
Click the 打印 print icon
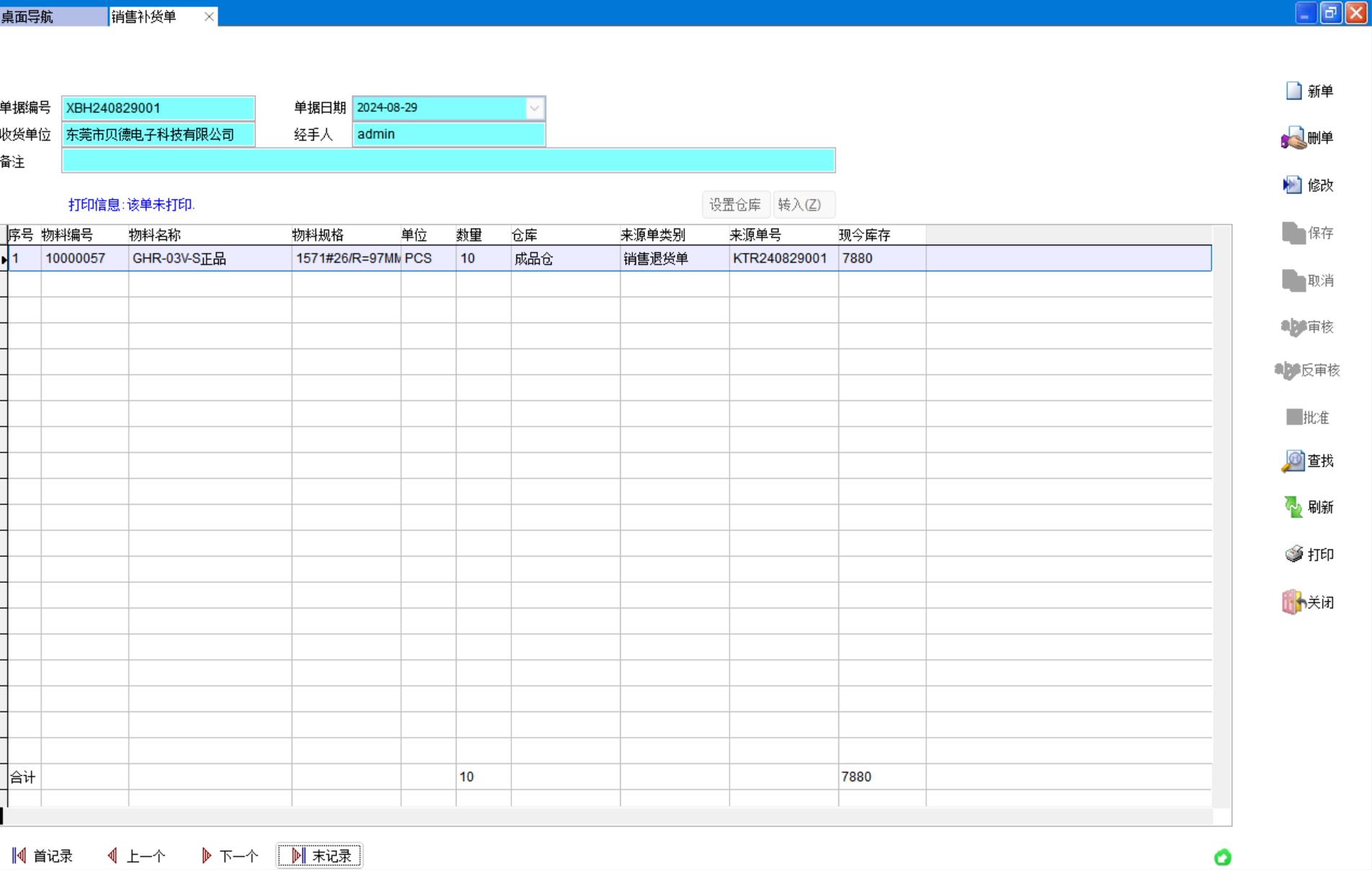(1294, 555)
